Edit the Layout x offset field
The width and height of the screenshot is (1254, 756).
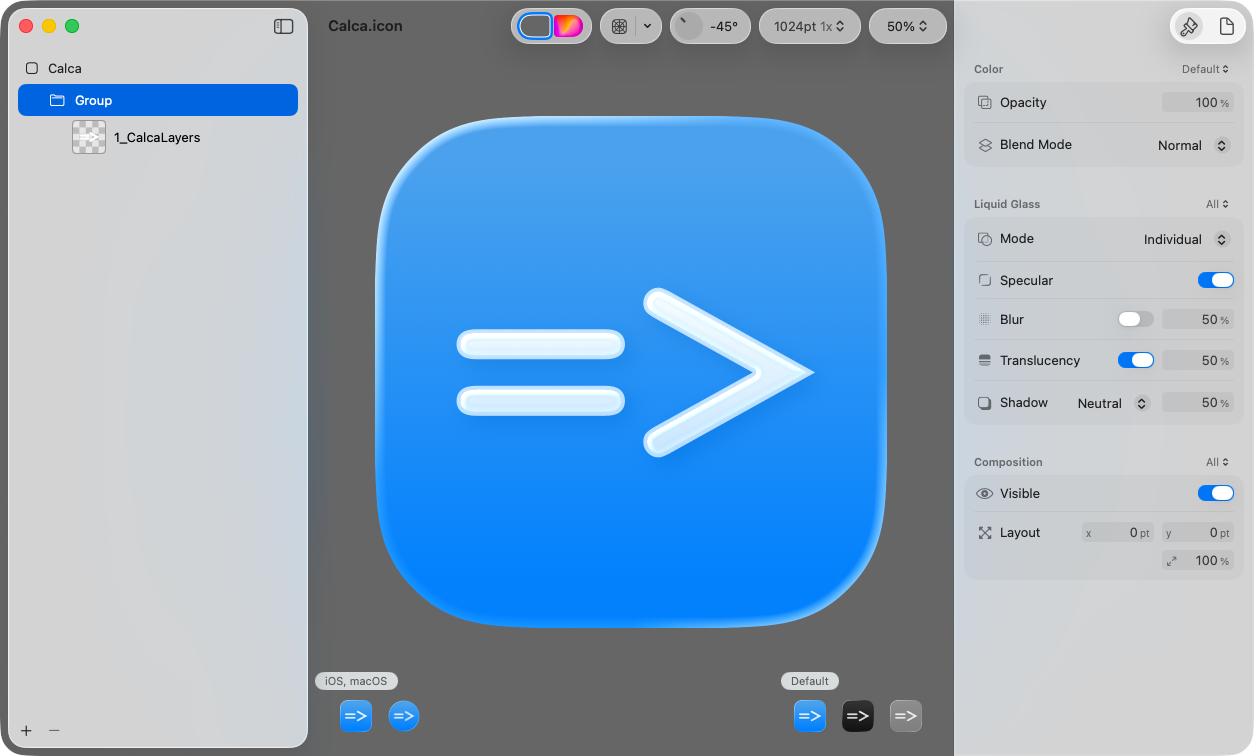point(1118,533)
